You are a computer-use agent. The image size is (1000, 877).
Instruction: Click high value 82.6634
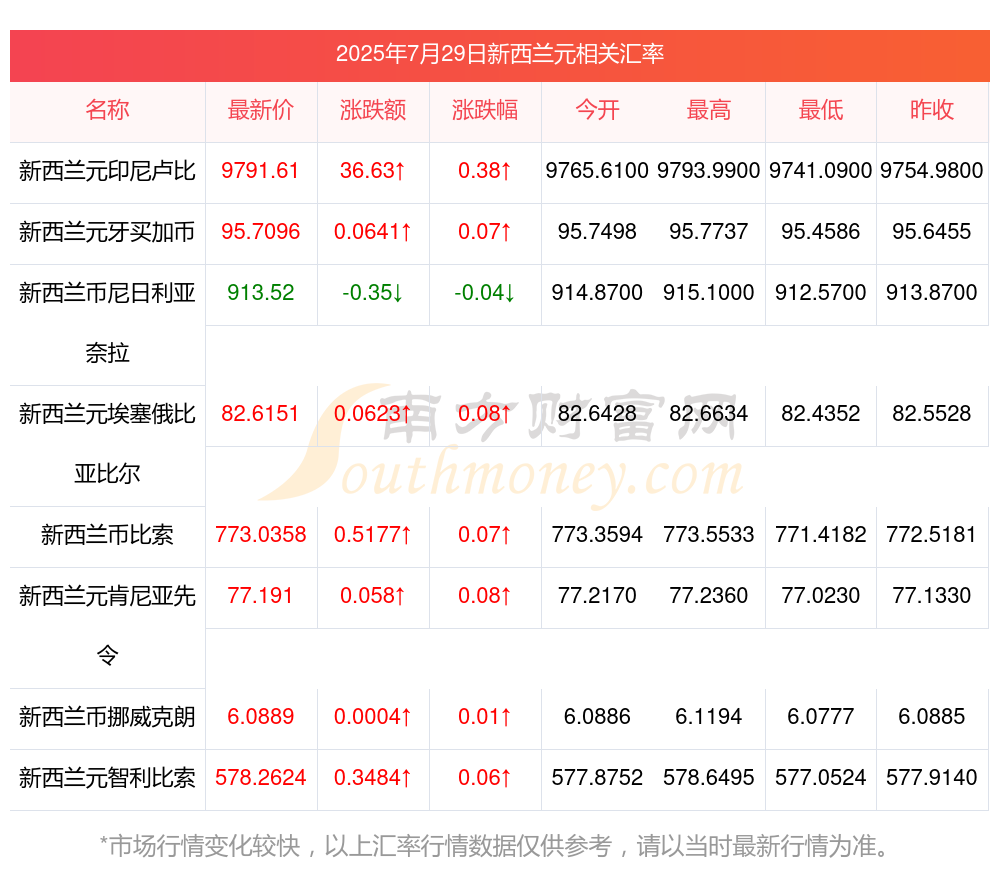709,414
